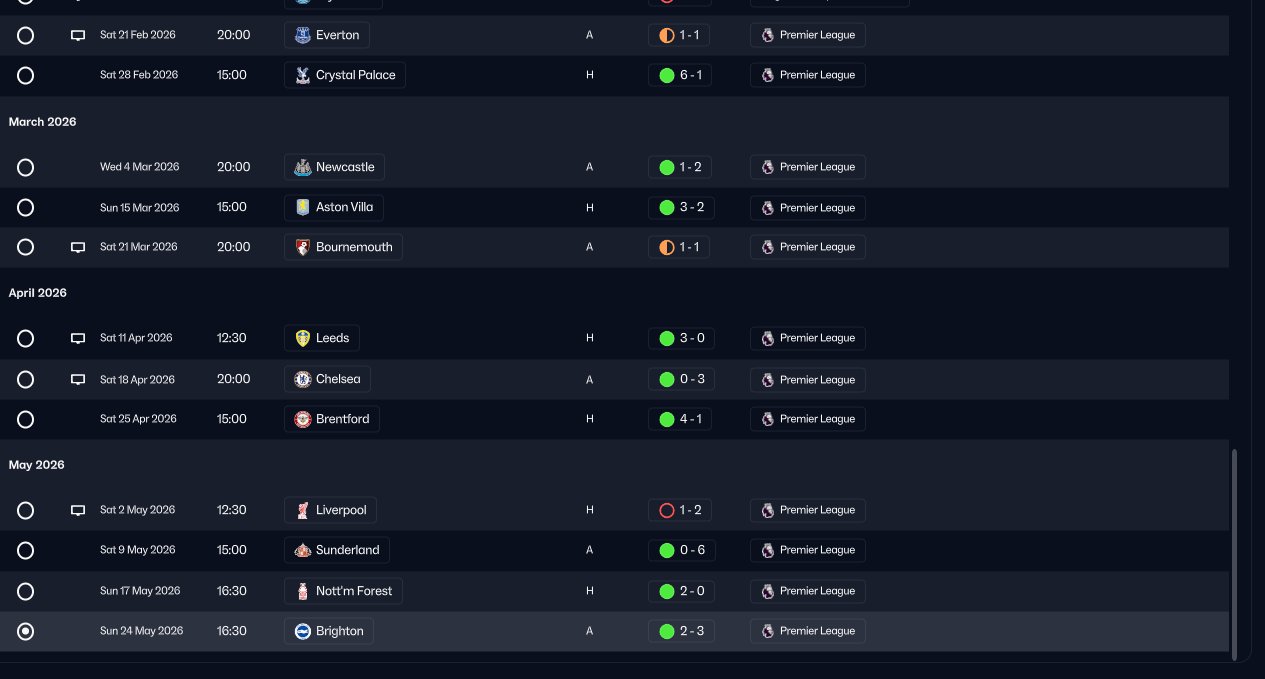
Task: Click the half-orange draw indicator on Bournemouth result
Action: (667, 247)
